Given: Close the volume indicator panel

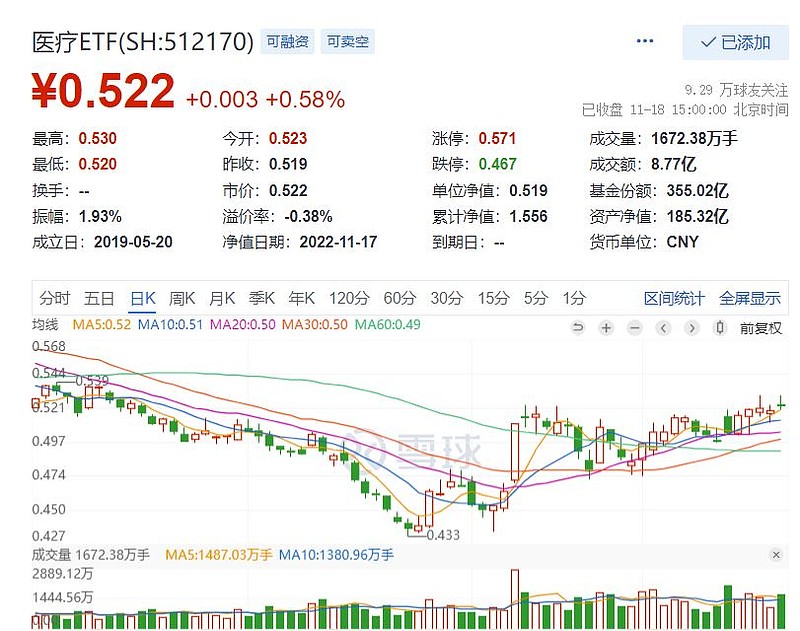Looking at the screenshot, I should (x=776, y=554).
